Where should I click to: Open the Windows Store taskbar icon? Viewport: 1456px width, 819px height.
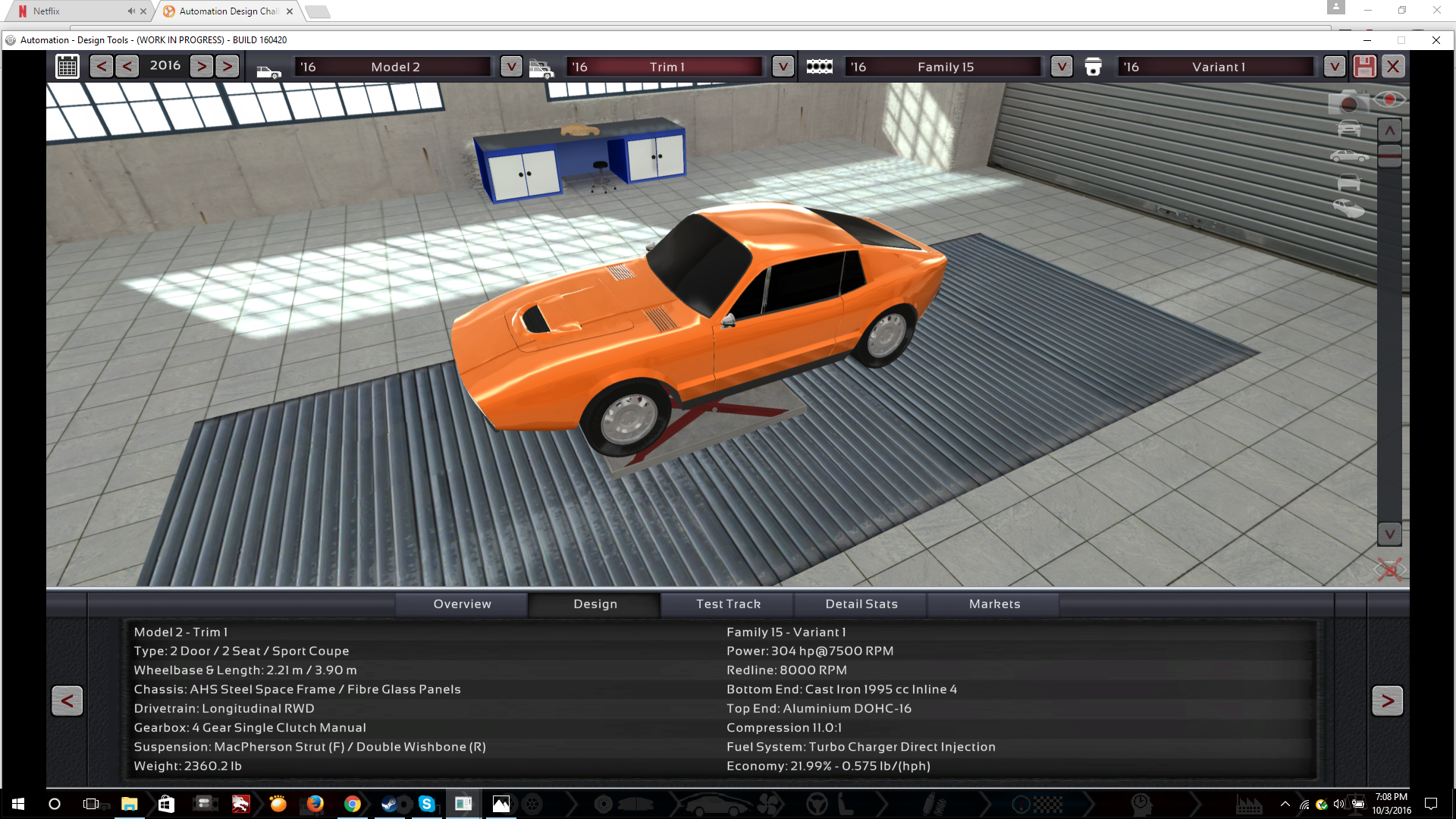[166, 804]
